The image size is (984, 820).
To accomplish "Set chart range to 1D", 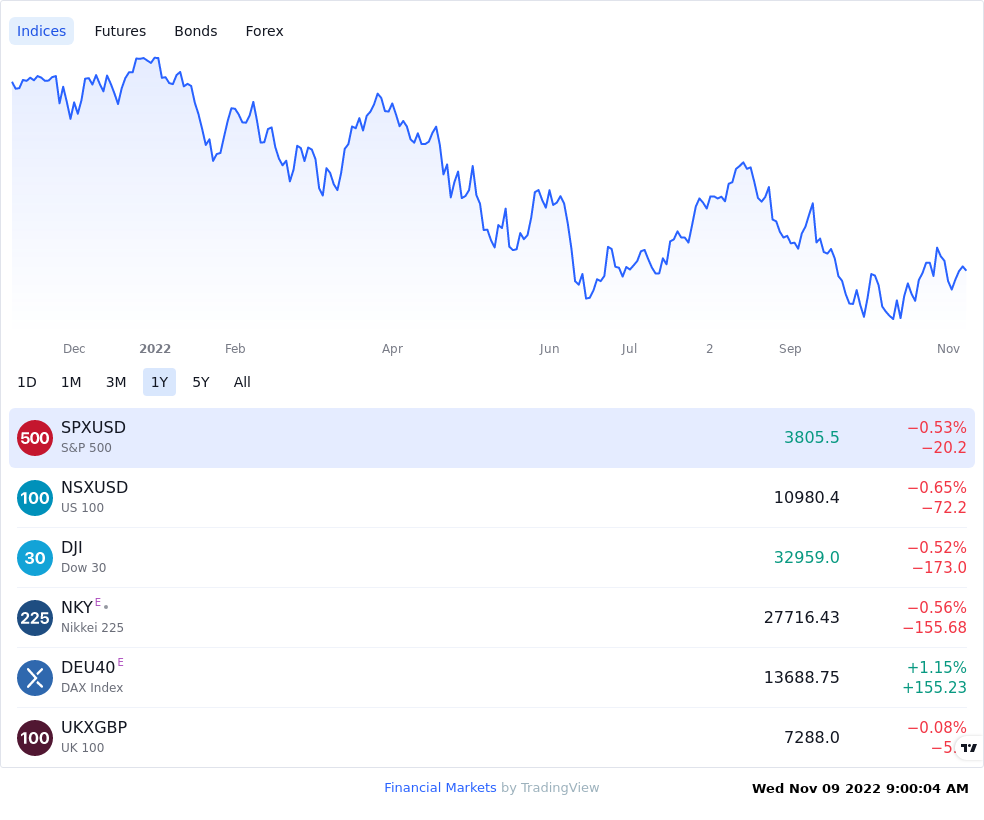I will click(x=27, y=382).
